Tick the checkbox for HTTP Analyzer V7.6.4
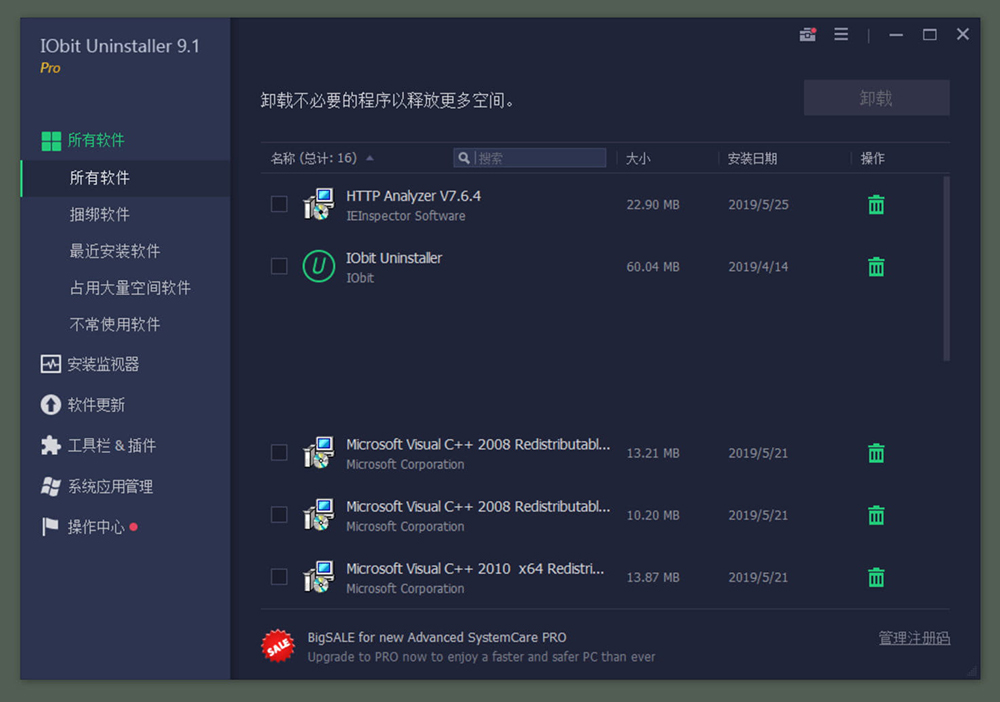This screenshot has height=702, width=1000. (279, 204)
